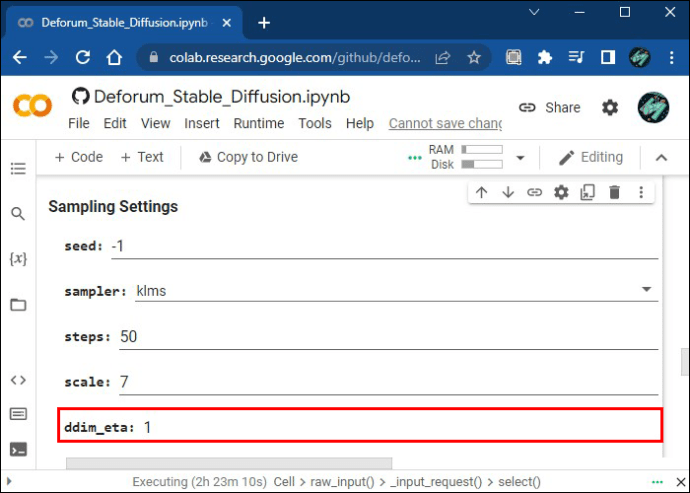Click Cannot save changes link
The height and width of the screenshot is (493, 690).
445,124
